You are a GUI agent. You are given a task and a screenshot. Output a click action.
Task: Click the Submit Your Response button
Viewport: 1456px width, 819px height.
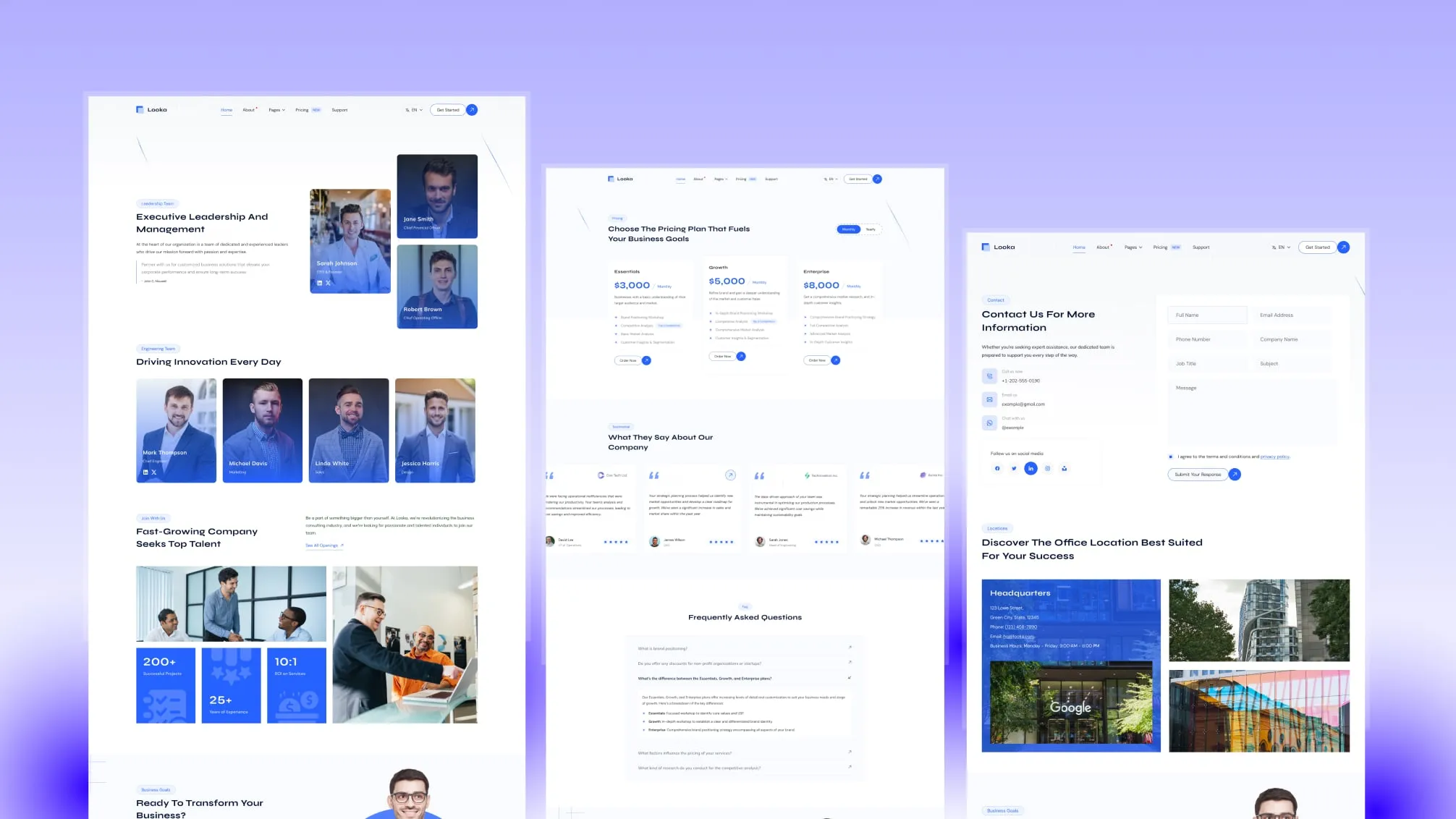1197,475
